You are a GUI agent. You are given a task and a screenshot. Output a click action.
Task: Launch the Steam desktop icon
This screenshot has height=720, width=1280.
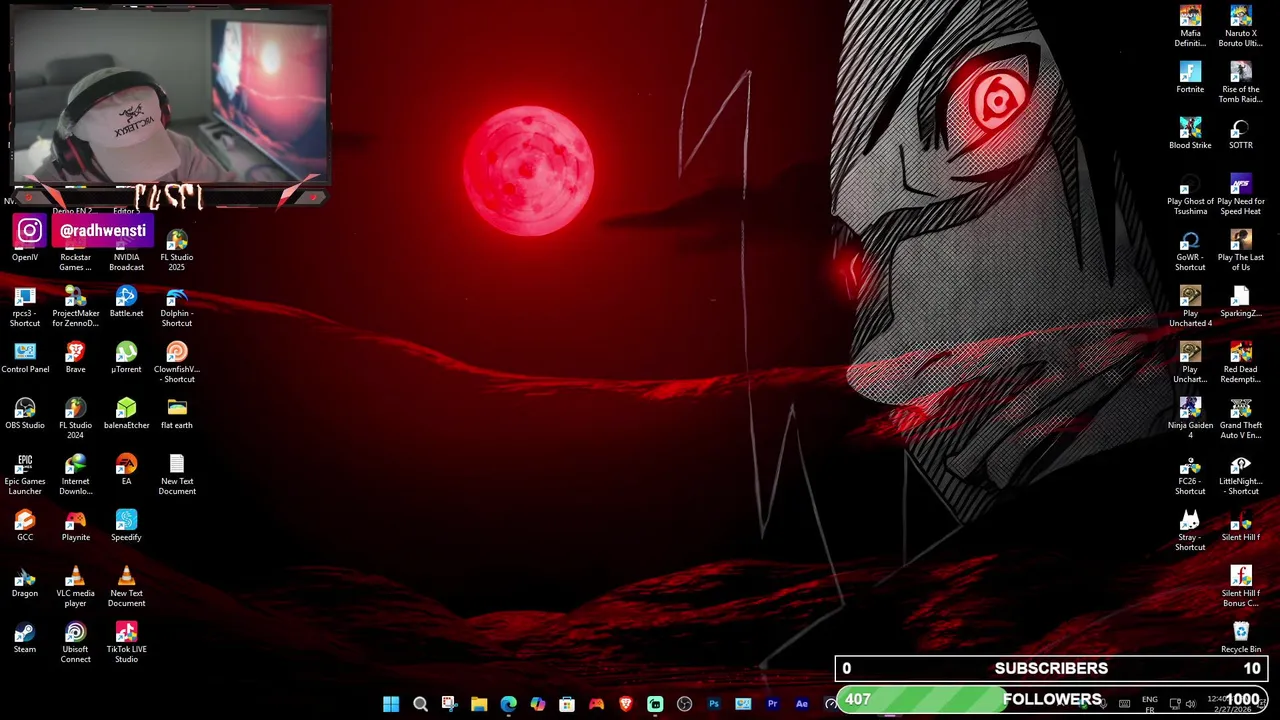25,637
